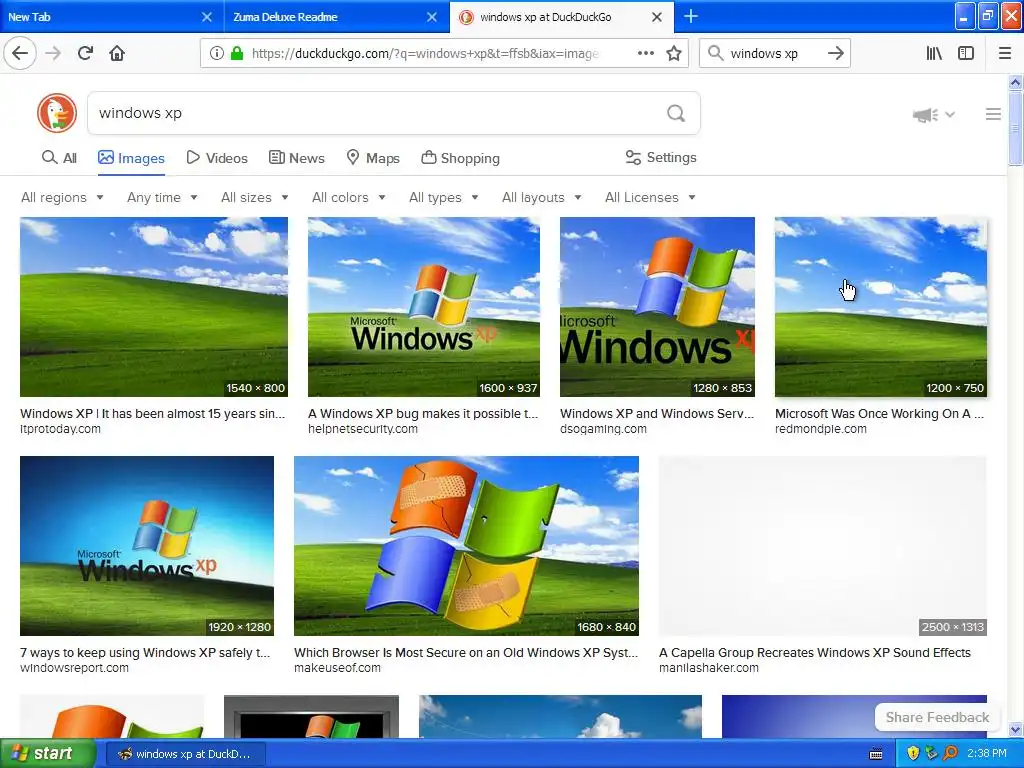Image resolution: width=1024 pixels, height=768 pixels.
Task: Select the Firefox taskbar button
Action: point(185,754)
